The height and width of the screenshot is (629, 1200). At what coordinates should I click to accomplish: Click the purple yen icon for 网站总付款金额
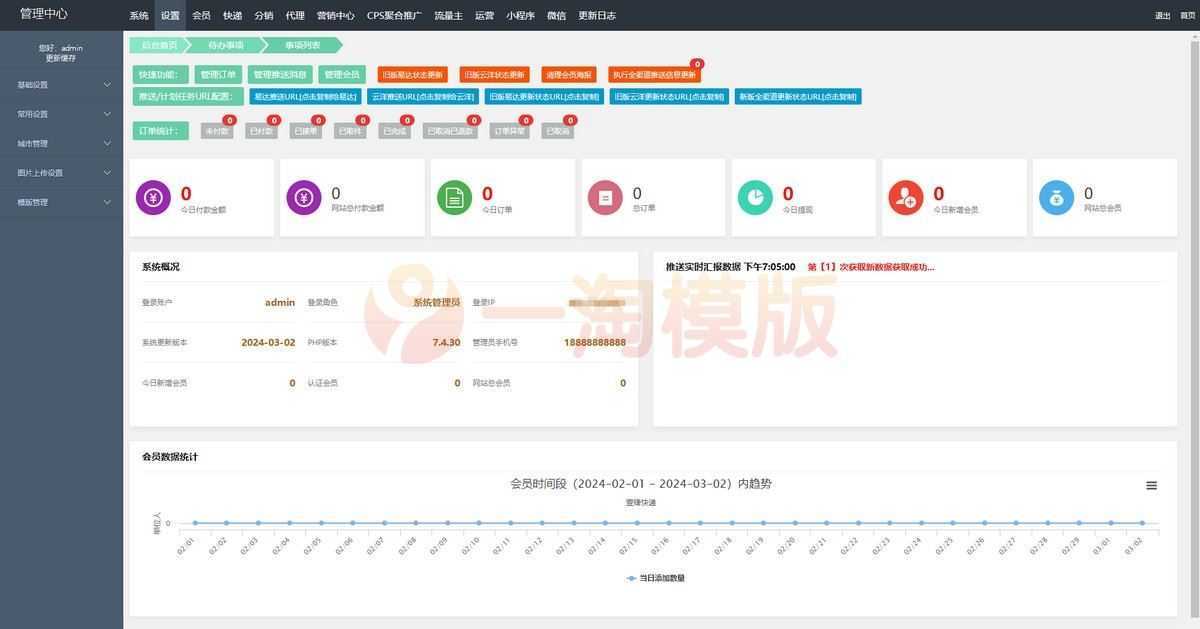click(x=304, y=197)
